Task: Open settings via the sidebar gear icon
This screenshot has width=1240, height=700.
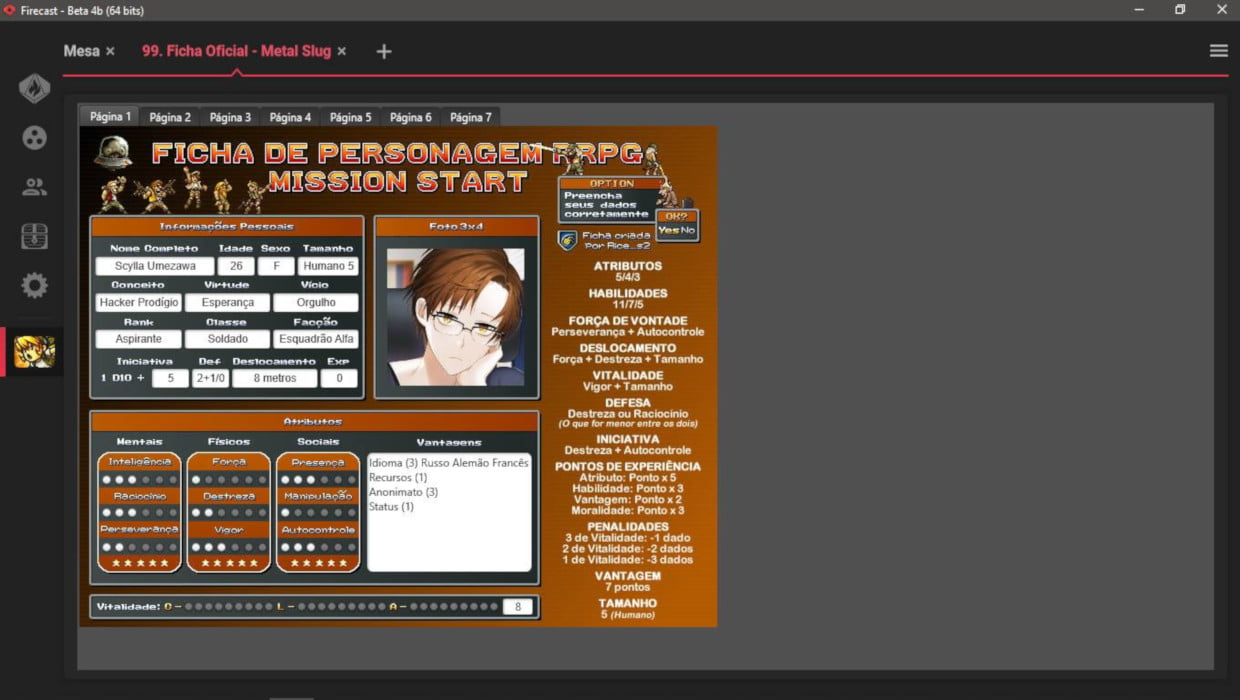Action: 35,286
